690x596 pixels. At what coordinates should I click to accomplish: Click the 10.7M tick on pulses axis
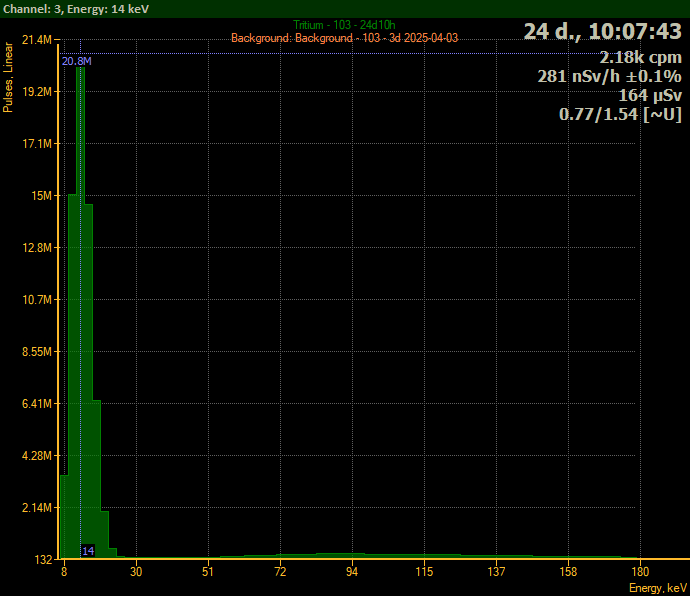coord(37,300)
